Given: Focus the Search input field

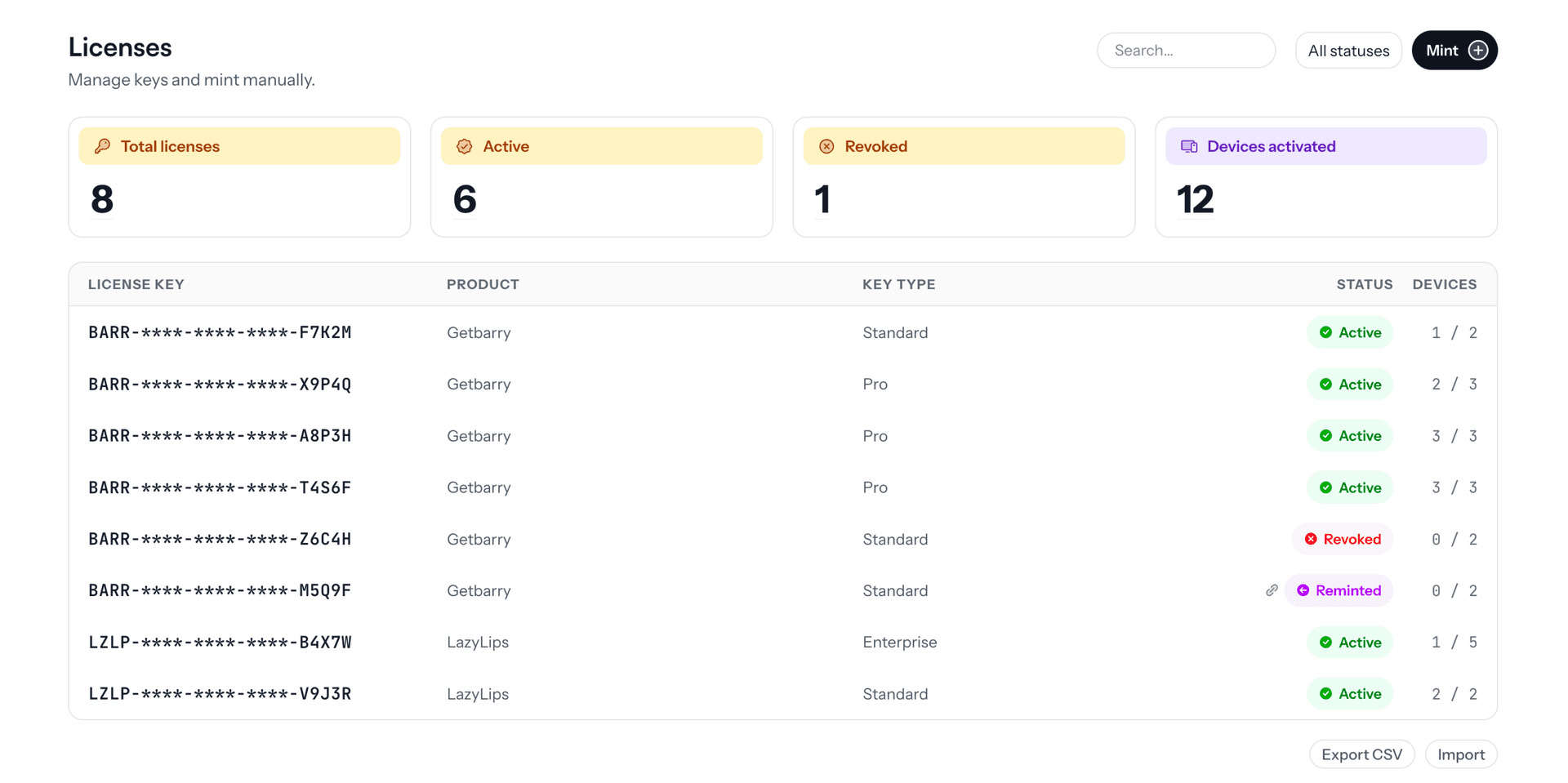Looking at the screenshot, I should tap(1186, 51).
